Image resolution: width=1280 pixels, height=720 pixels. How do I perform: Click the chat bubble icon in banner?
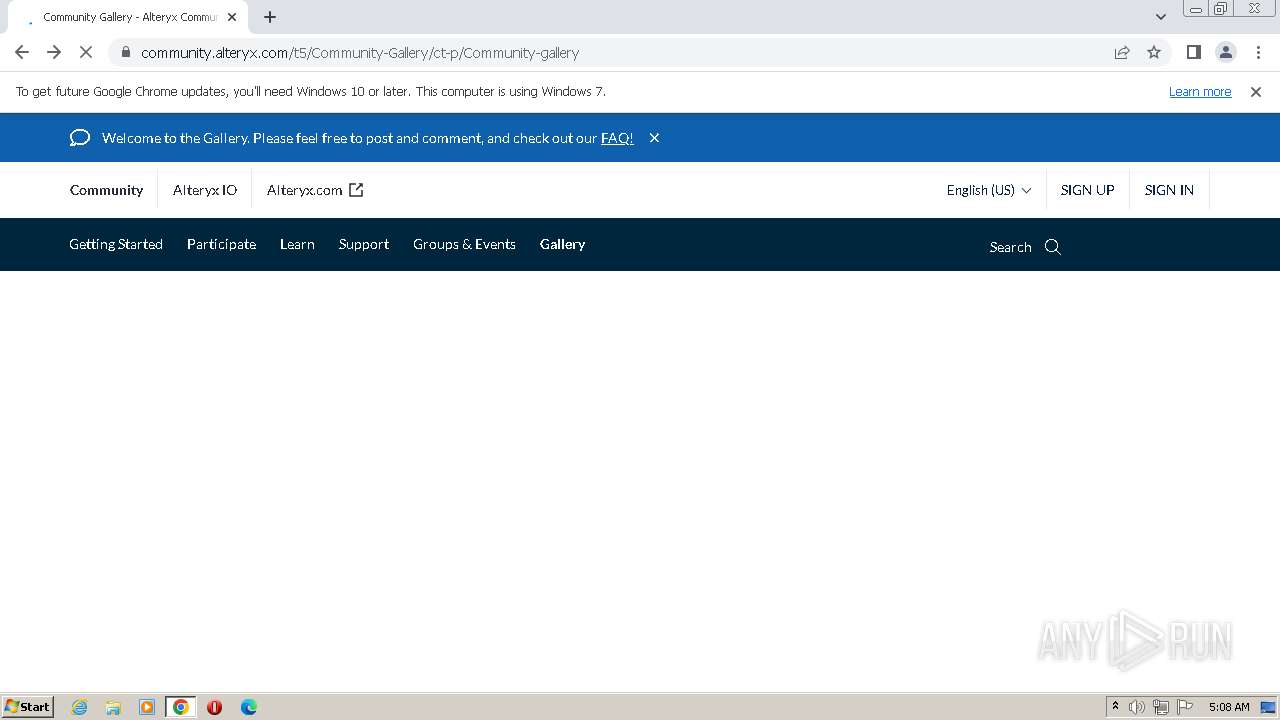point(80,138)
